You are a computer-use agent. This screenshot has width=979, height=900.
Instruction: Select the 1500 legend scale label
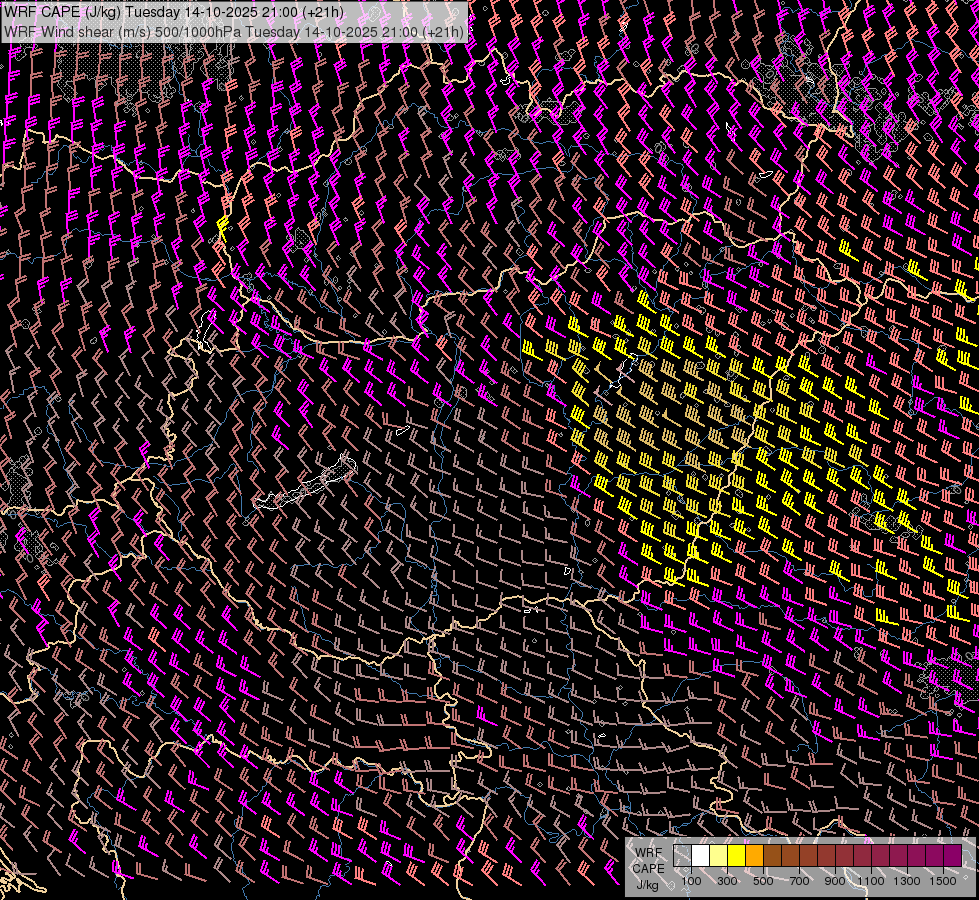tap(942, 882)
